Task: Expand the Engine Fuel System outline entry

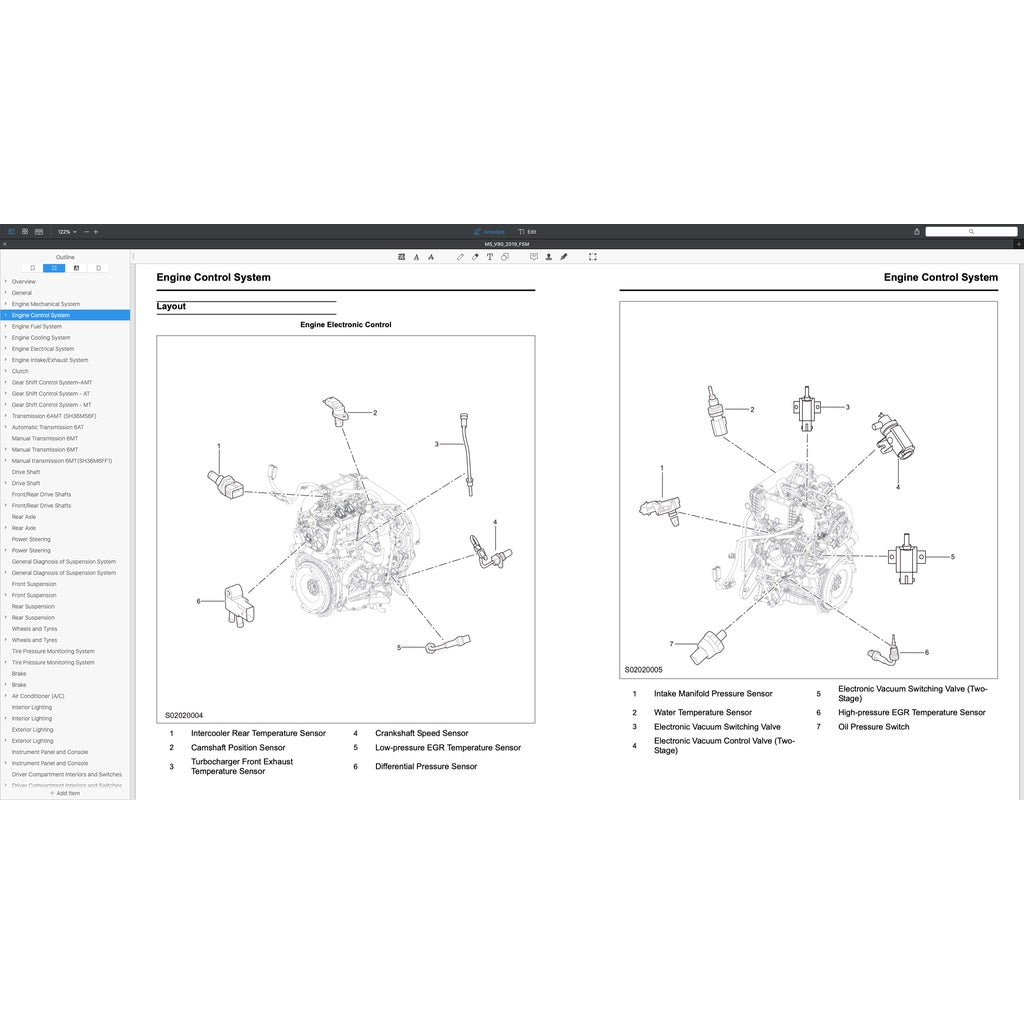Action: pyautogui.click(x=6, y=326)
